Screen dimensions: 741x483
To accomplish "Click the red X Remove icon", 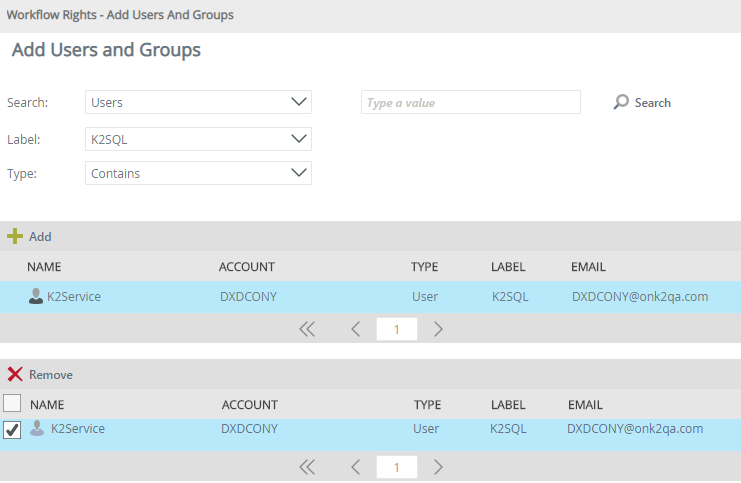I will (15, 374).
